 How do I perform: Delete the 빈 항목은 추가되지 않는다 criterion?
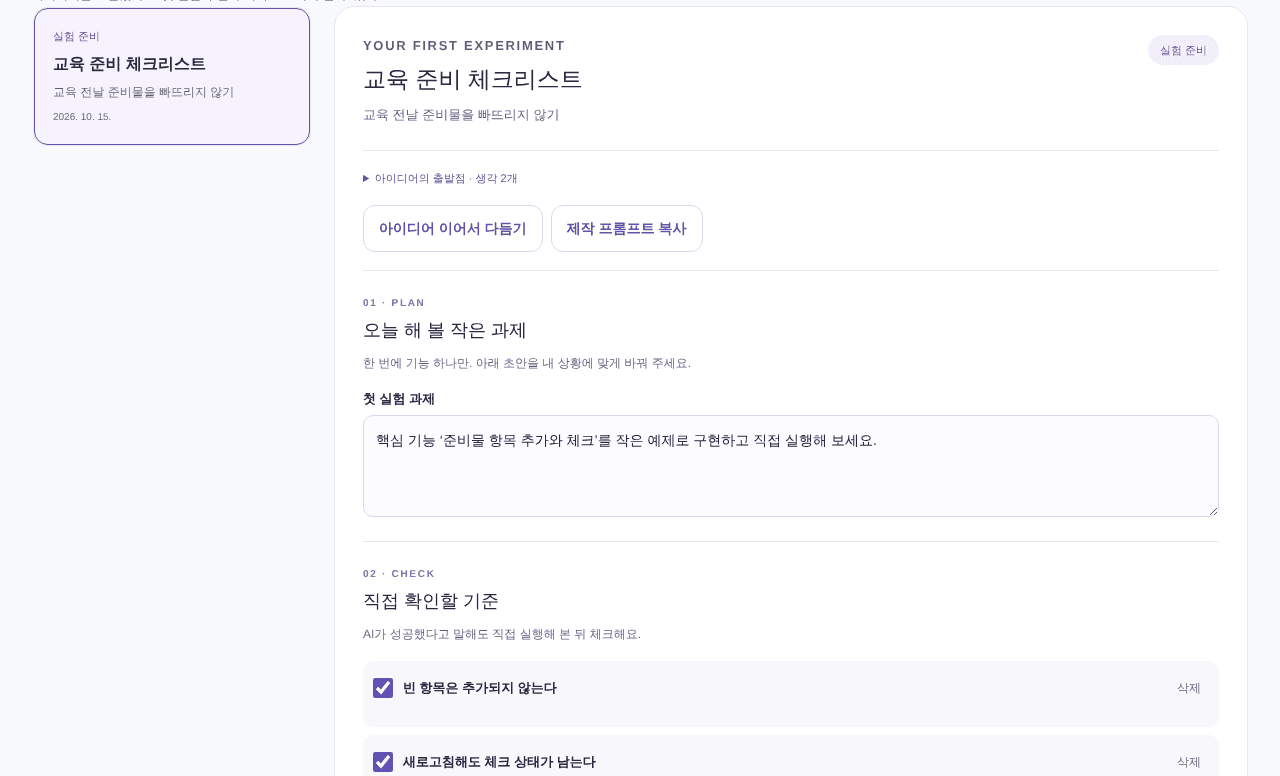point(1189,688)
